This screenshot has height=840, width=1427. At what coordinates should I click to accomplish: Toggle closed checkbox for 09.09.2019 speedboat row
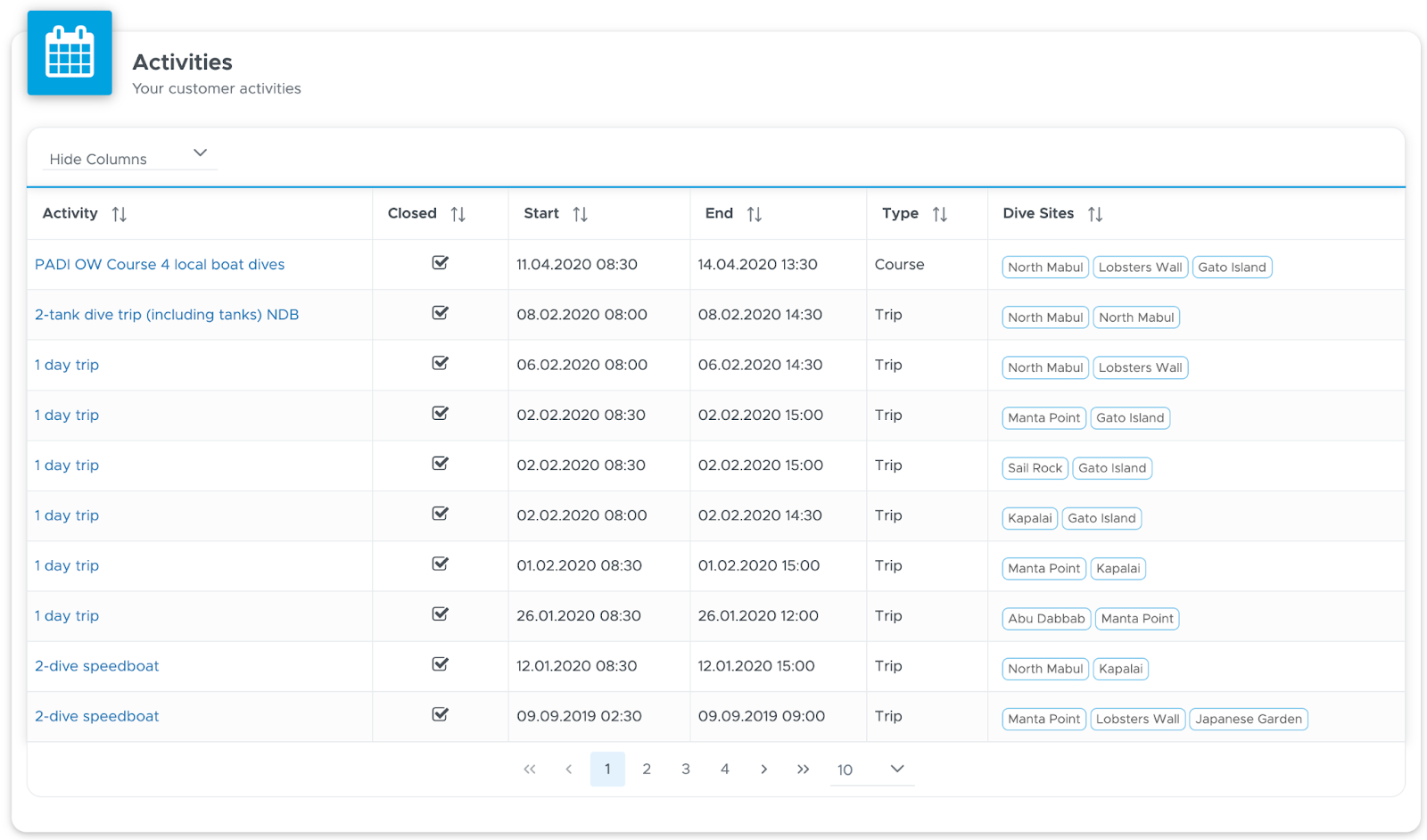point(441,714)
